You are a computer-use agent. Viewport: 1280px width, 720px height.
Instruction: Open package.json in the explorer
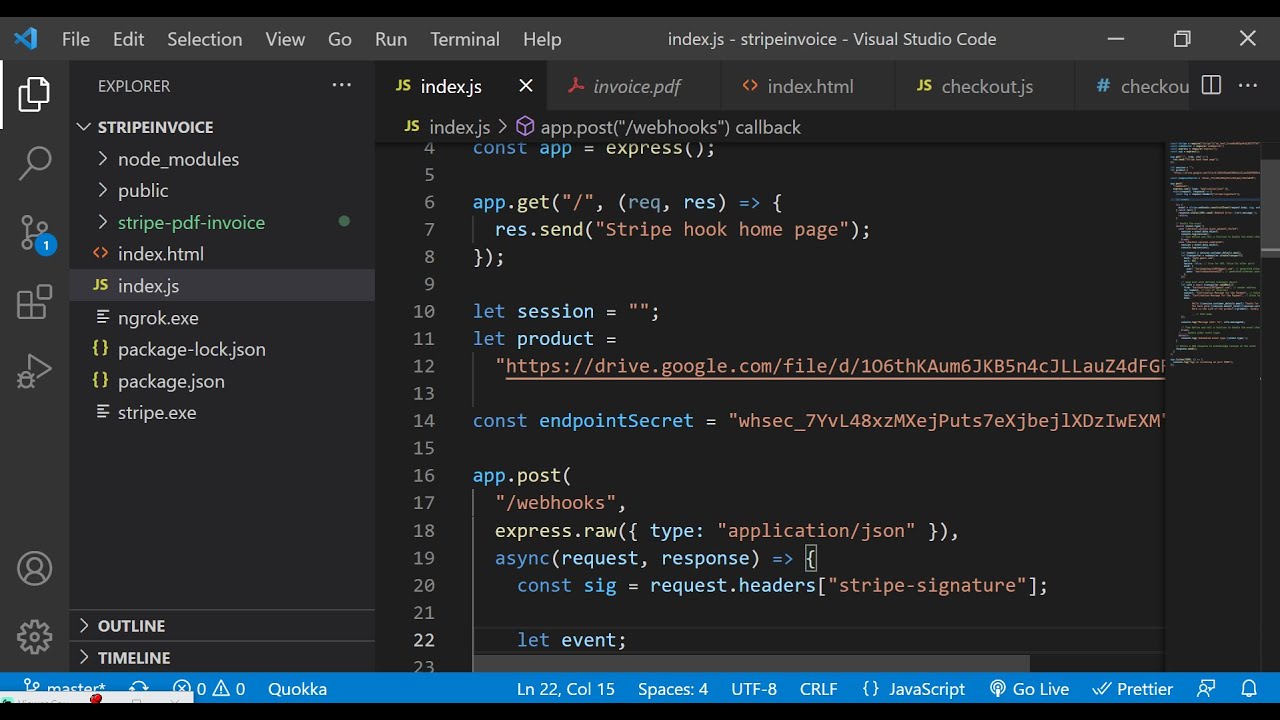click(x=170, y=381)
